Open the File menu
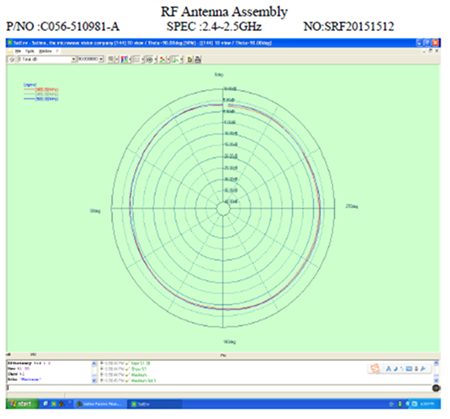450x419 pixels. [x=18, y=51]
